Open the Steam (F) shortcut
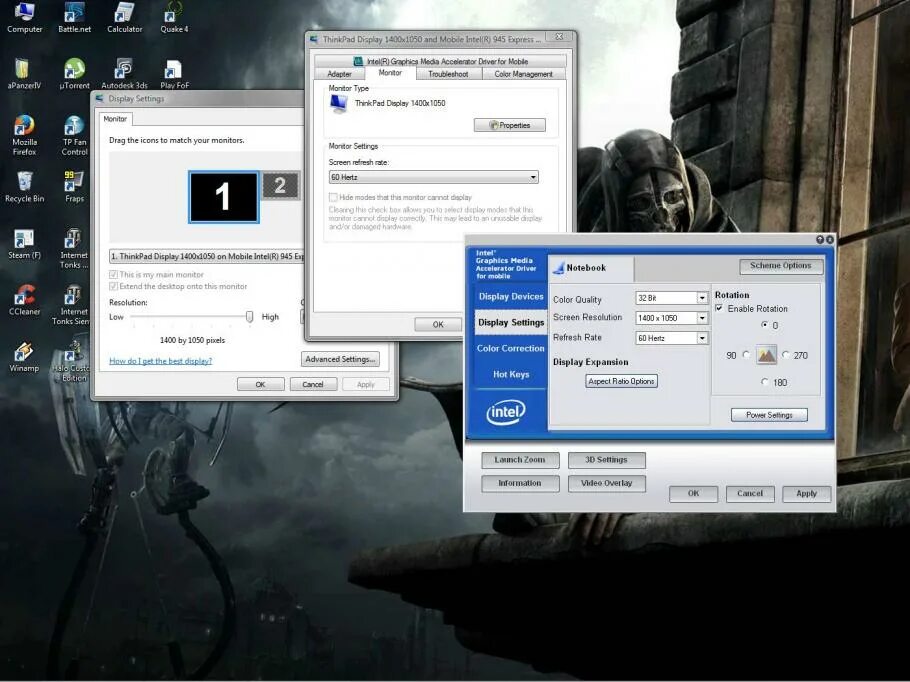Screen dimensions: 910x682 tap(24, 243)
